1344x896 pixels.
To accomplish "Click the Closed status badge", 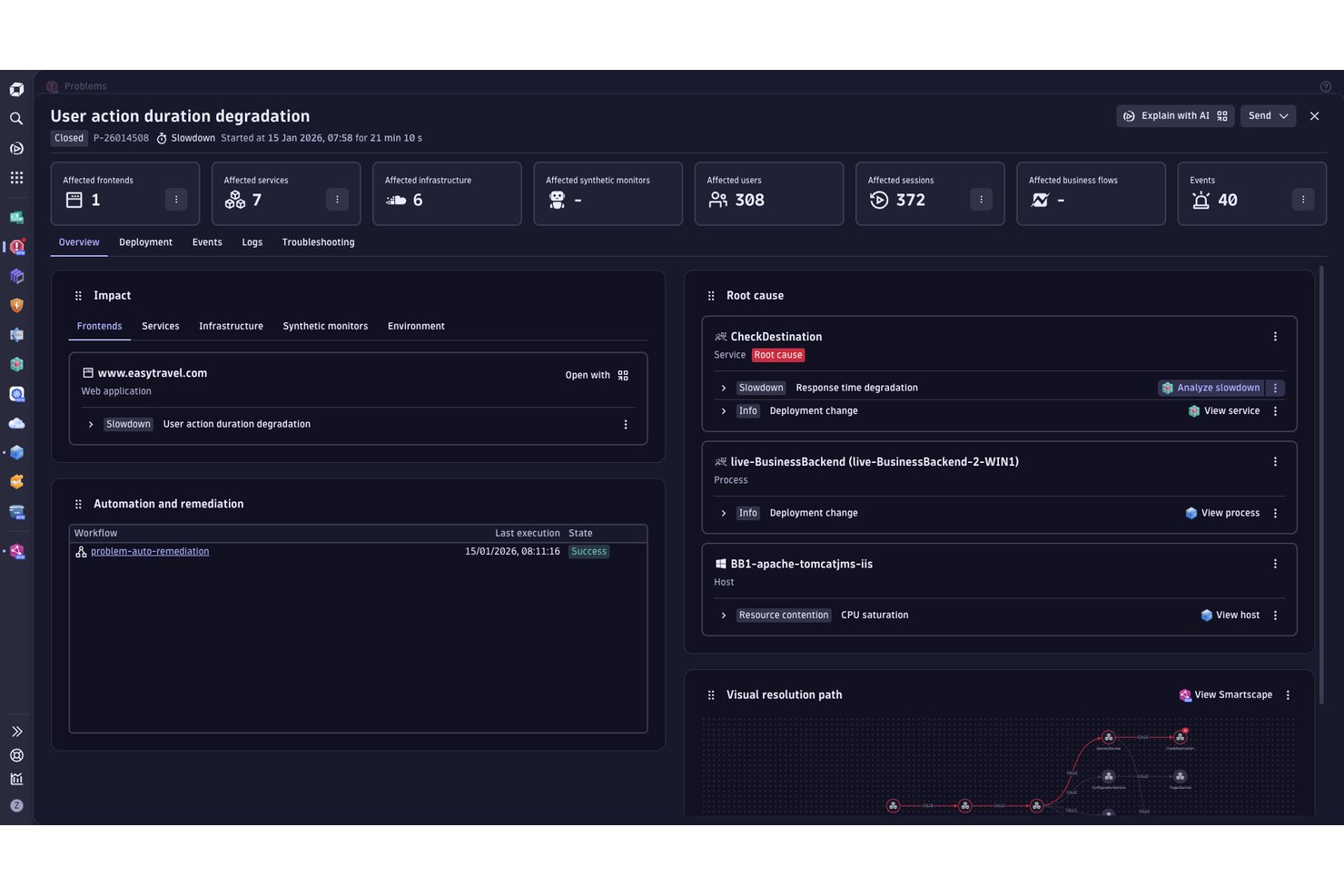I will coord(69,138).
